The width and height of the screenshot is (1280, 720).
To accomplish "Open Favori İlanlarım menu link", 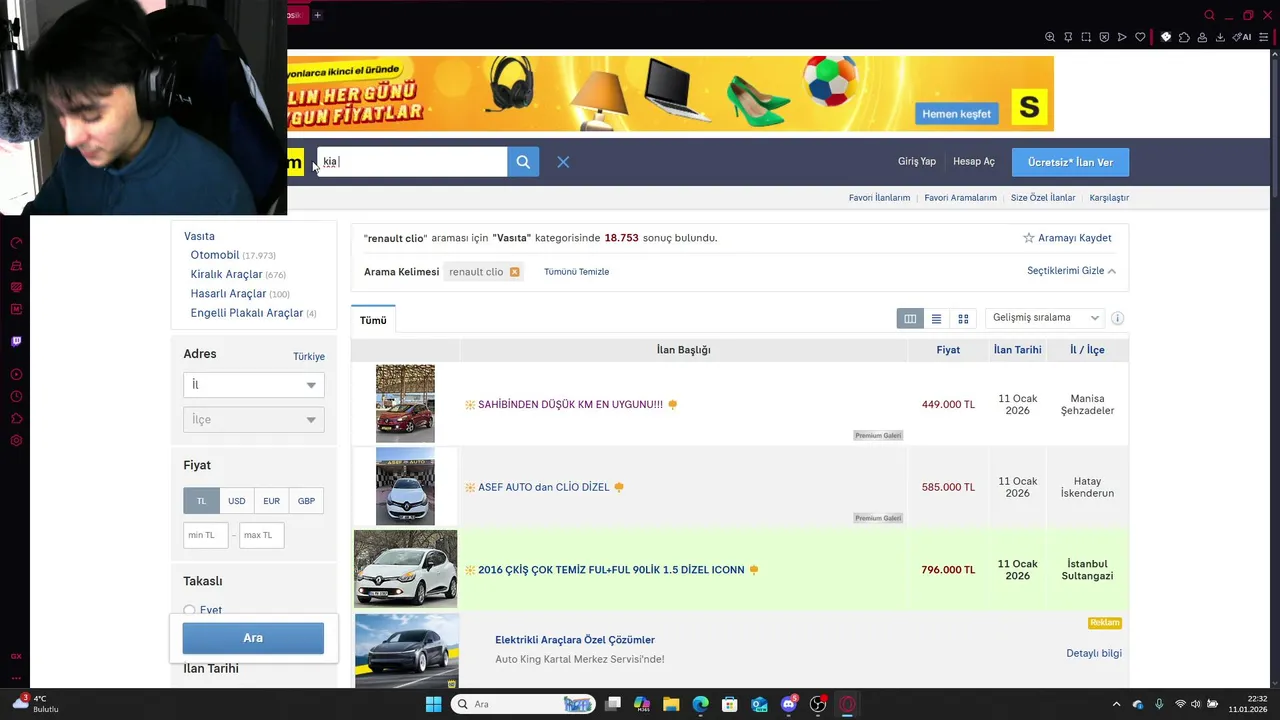I will [879, 198].
